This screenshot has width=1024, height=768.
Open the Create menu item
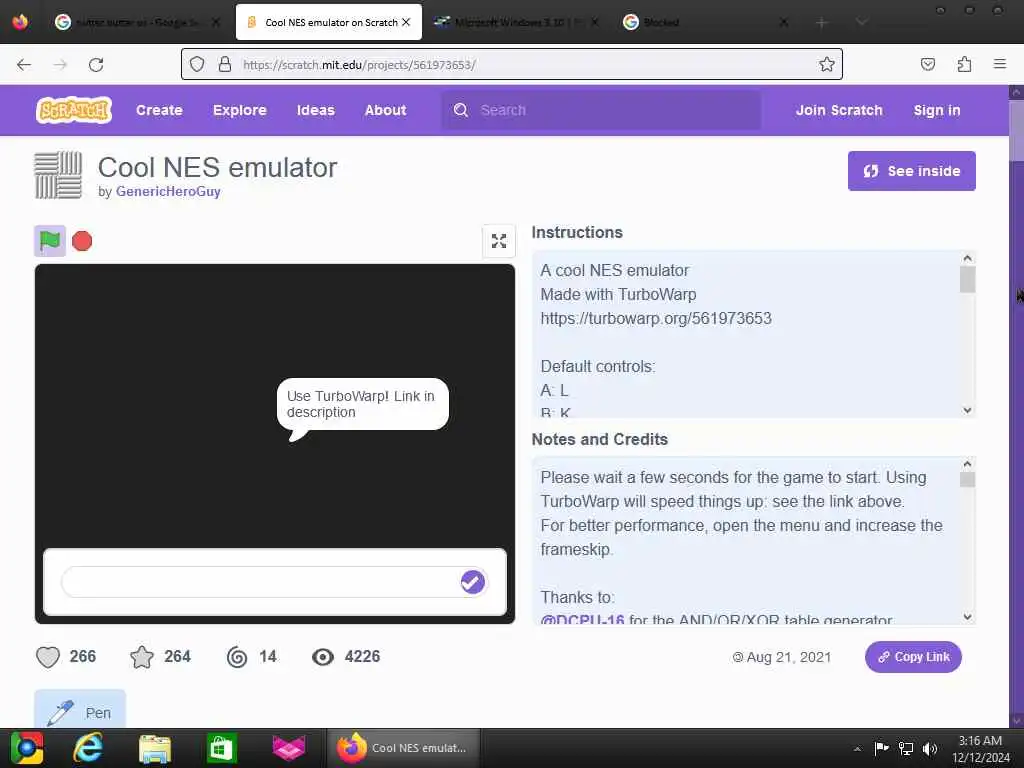pyautogui.click(x=159, y=110)
